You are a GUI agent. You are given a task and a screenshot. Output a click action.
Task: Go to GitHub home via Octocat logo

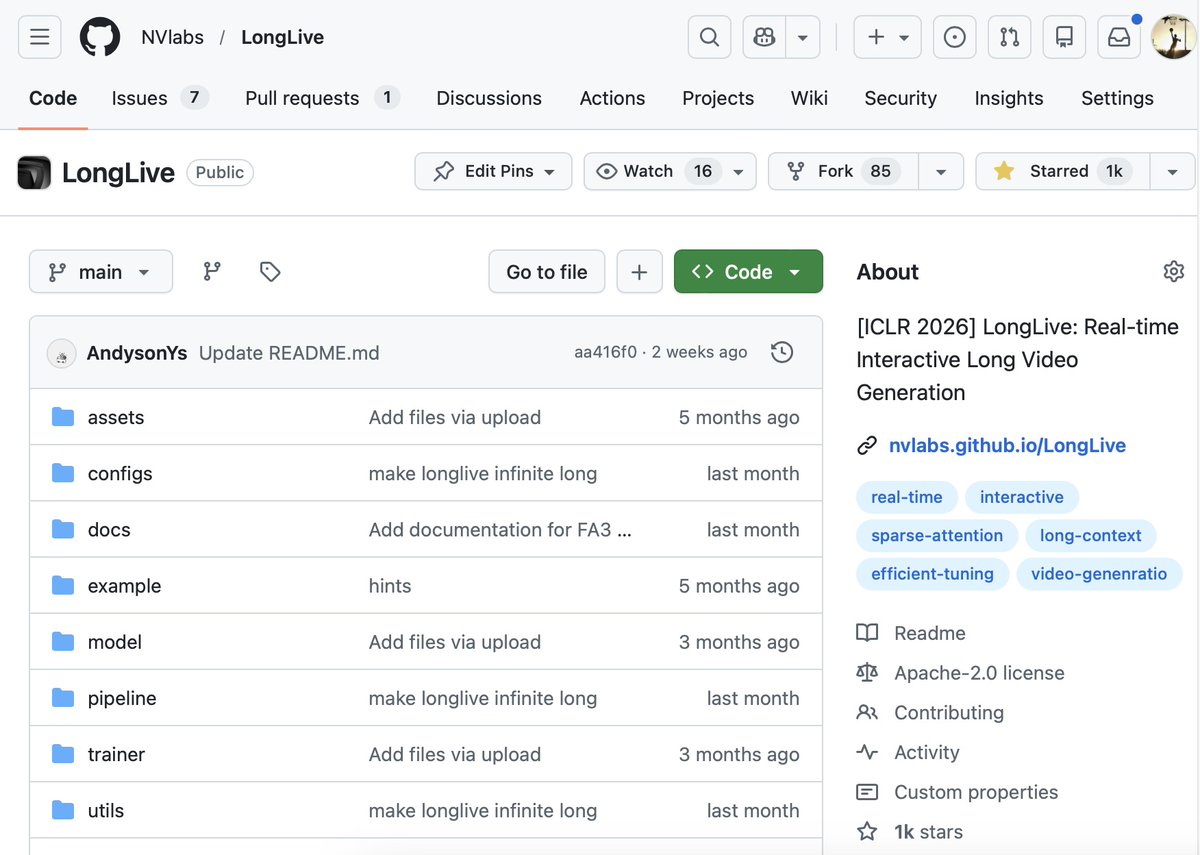pyautogui.click(x=99, y=37)
